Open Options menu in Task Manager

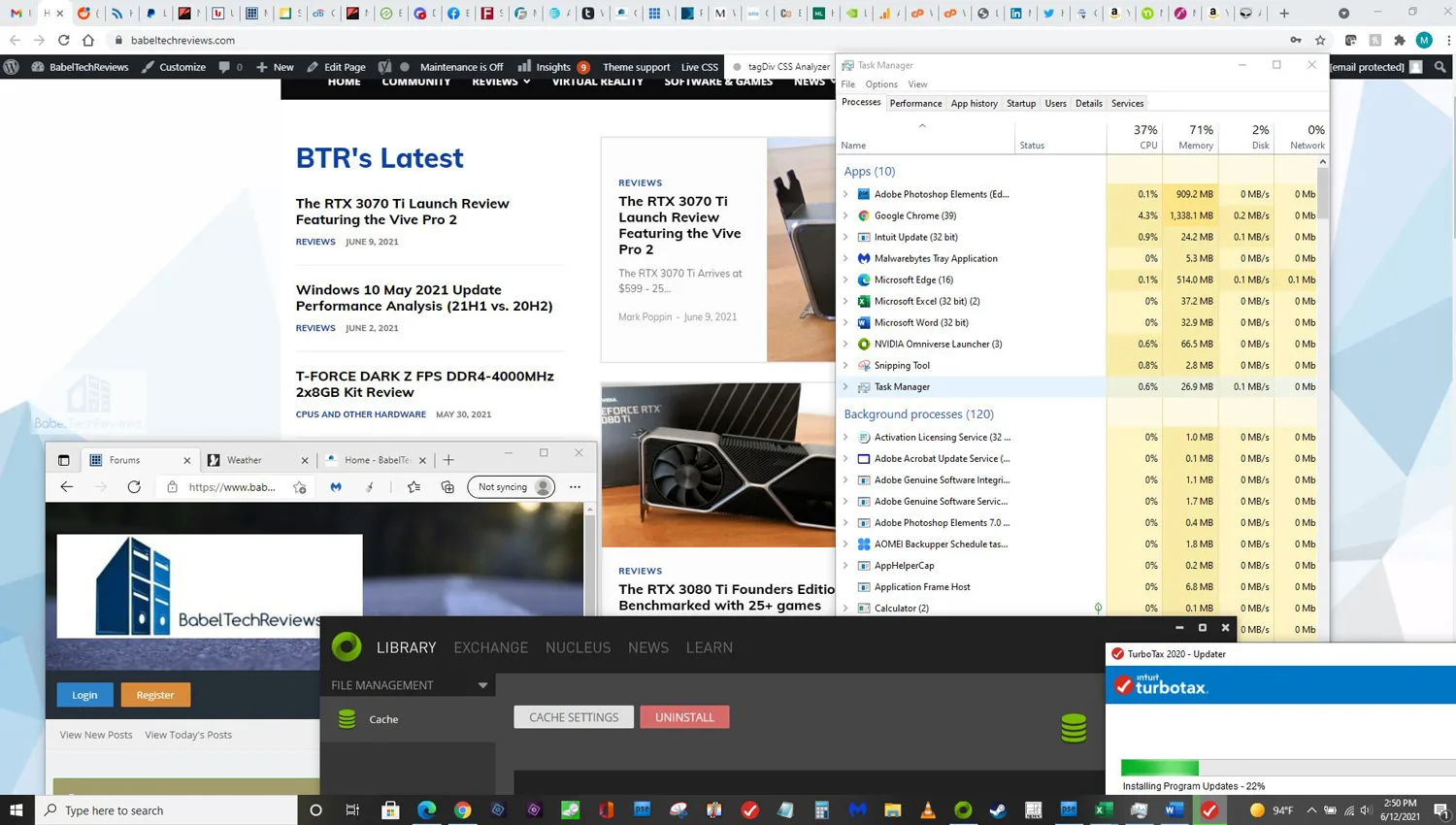tap(881, 84)
